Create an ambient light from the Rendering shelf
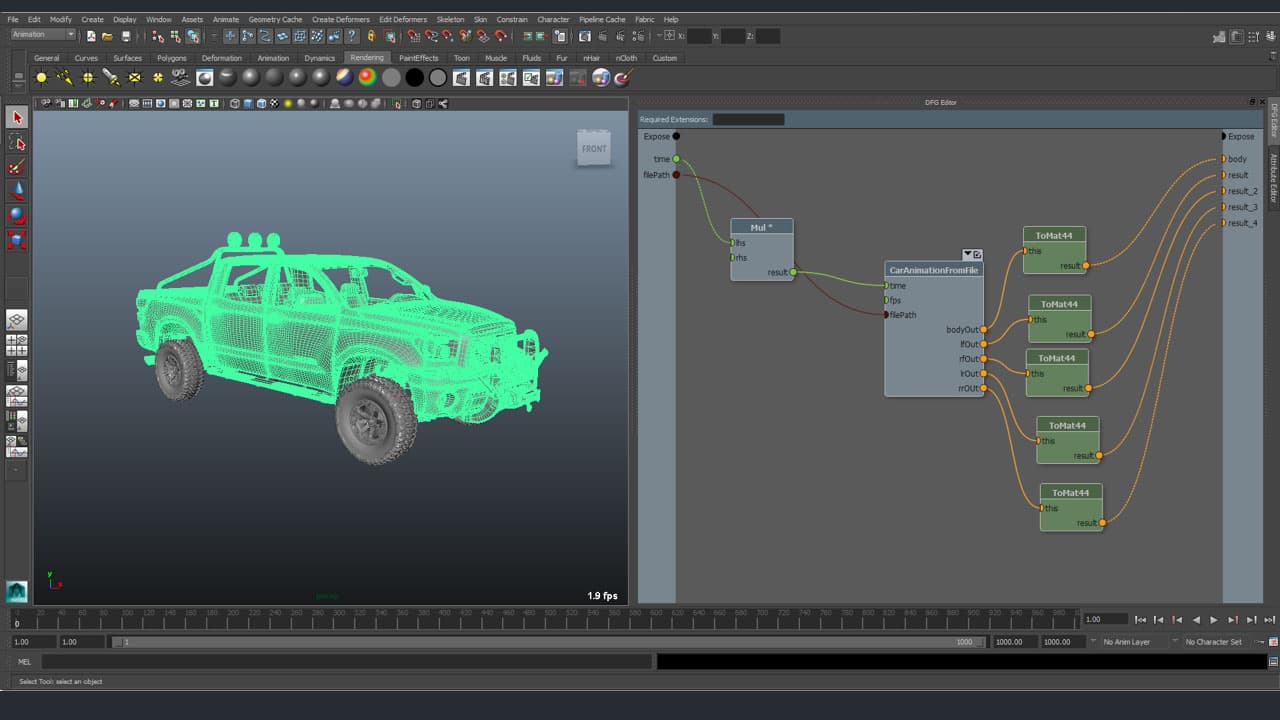The image size is (1280, 720). pos(42,78)
